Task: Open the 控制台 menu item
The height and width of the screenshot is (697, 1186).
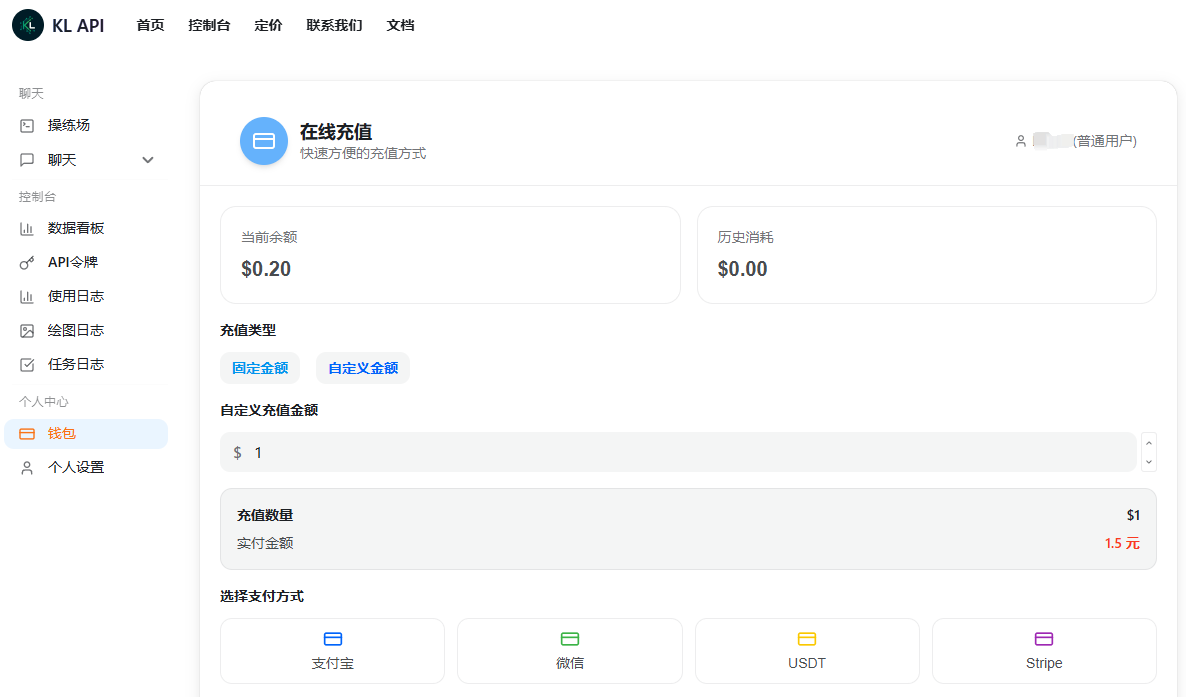Action: pos(209,25)
